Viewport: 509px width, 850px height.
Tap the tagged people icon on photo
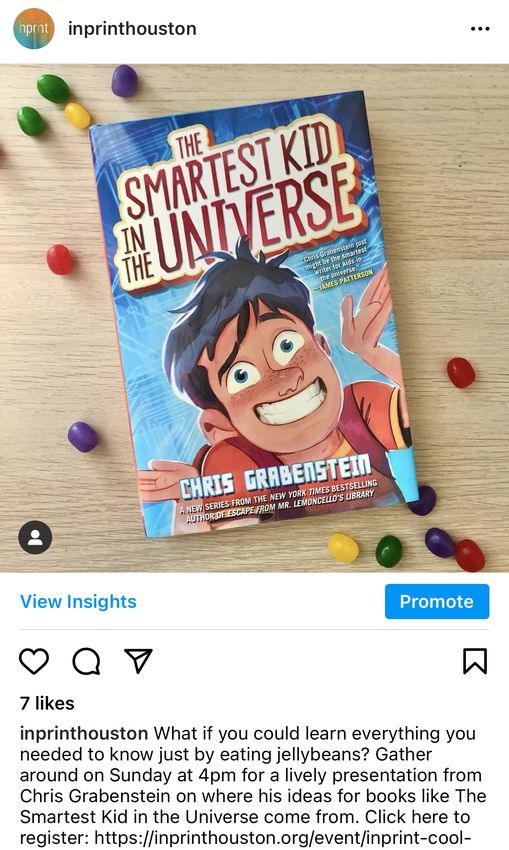(35, 537)
